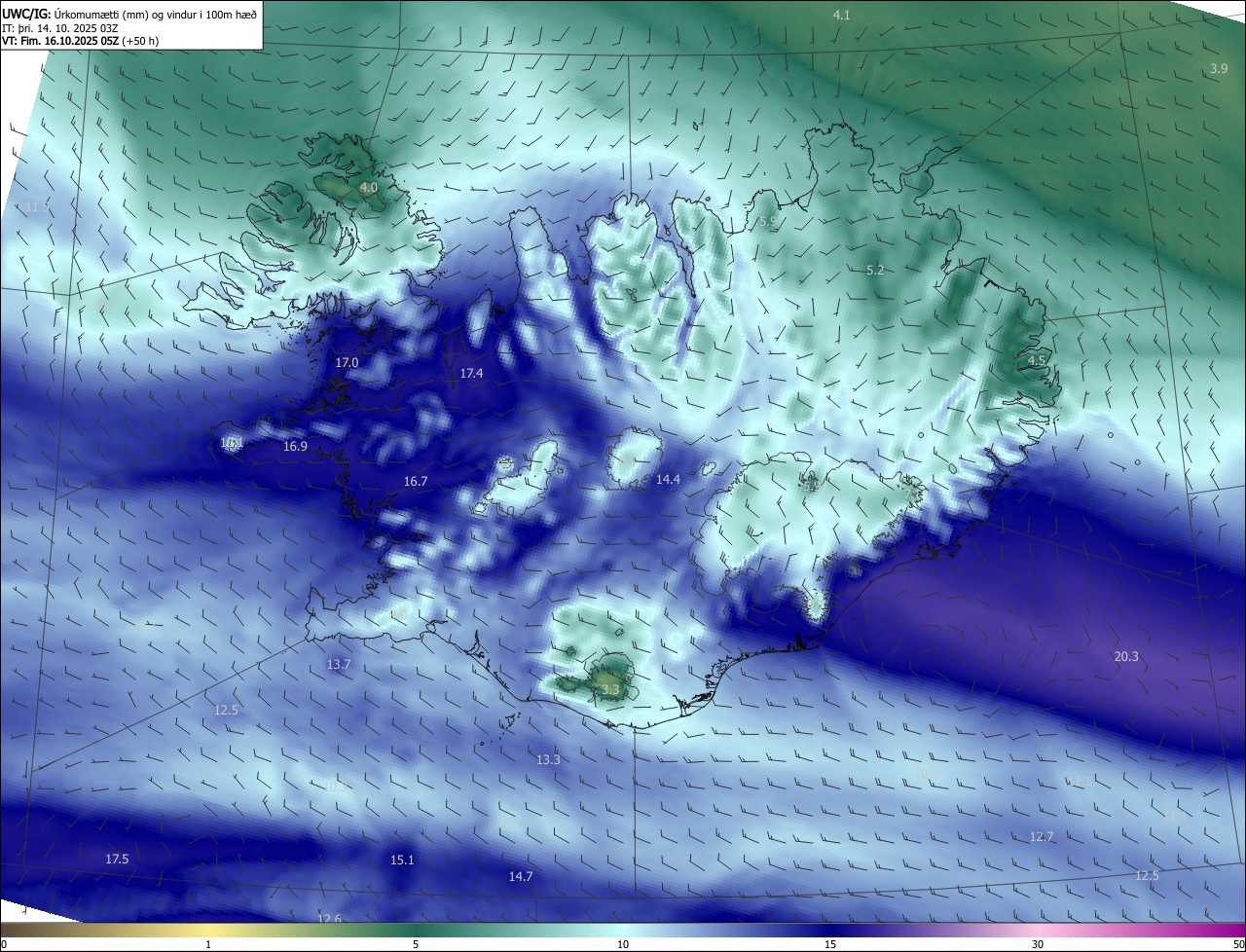The height and width of the screenshot is (952, 1246).
Task: Click the map value '14.7'
Action: pos(521,876)
